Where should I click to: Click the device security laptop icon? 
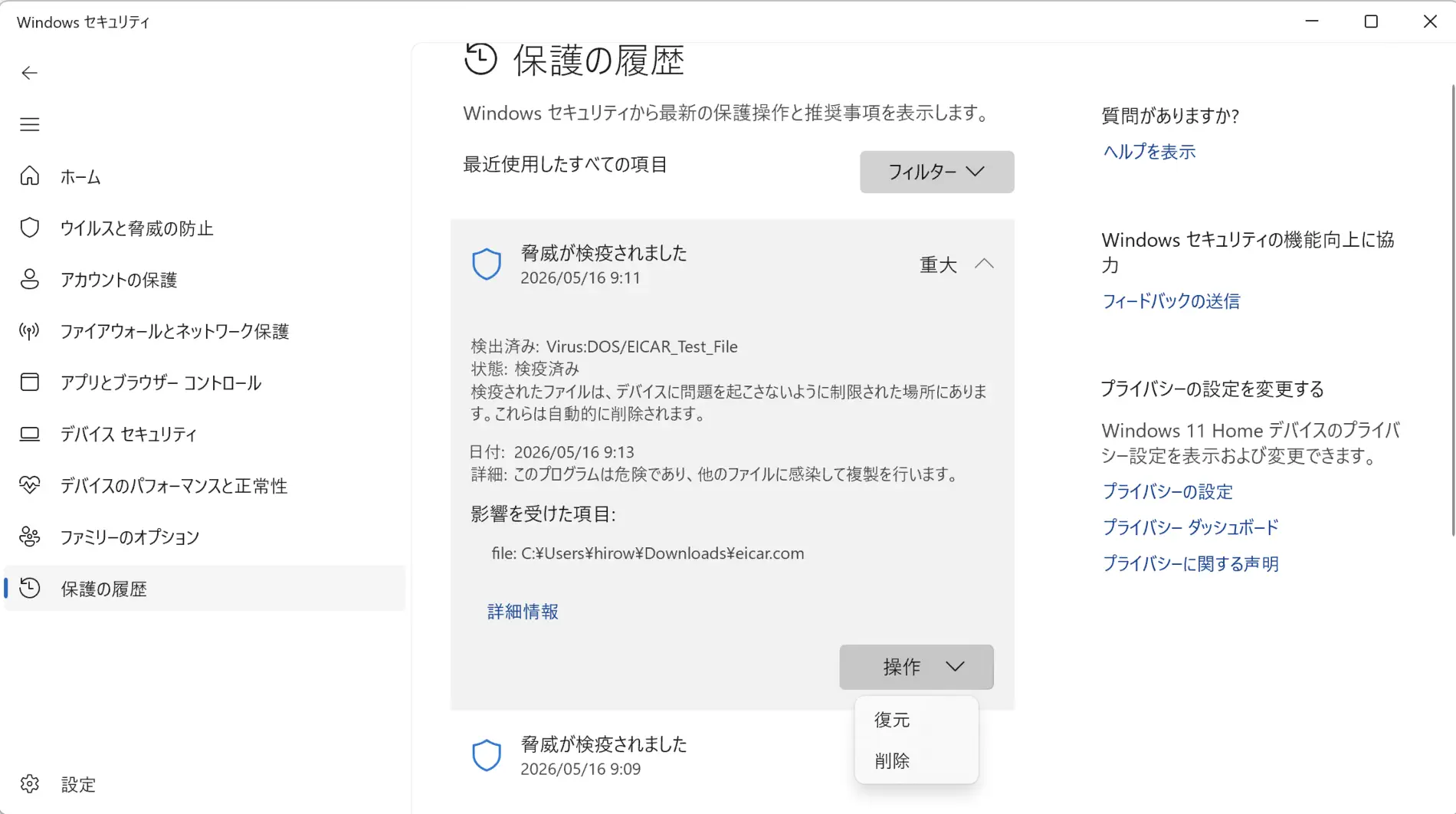[x=29, y=434]
